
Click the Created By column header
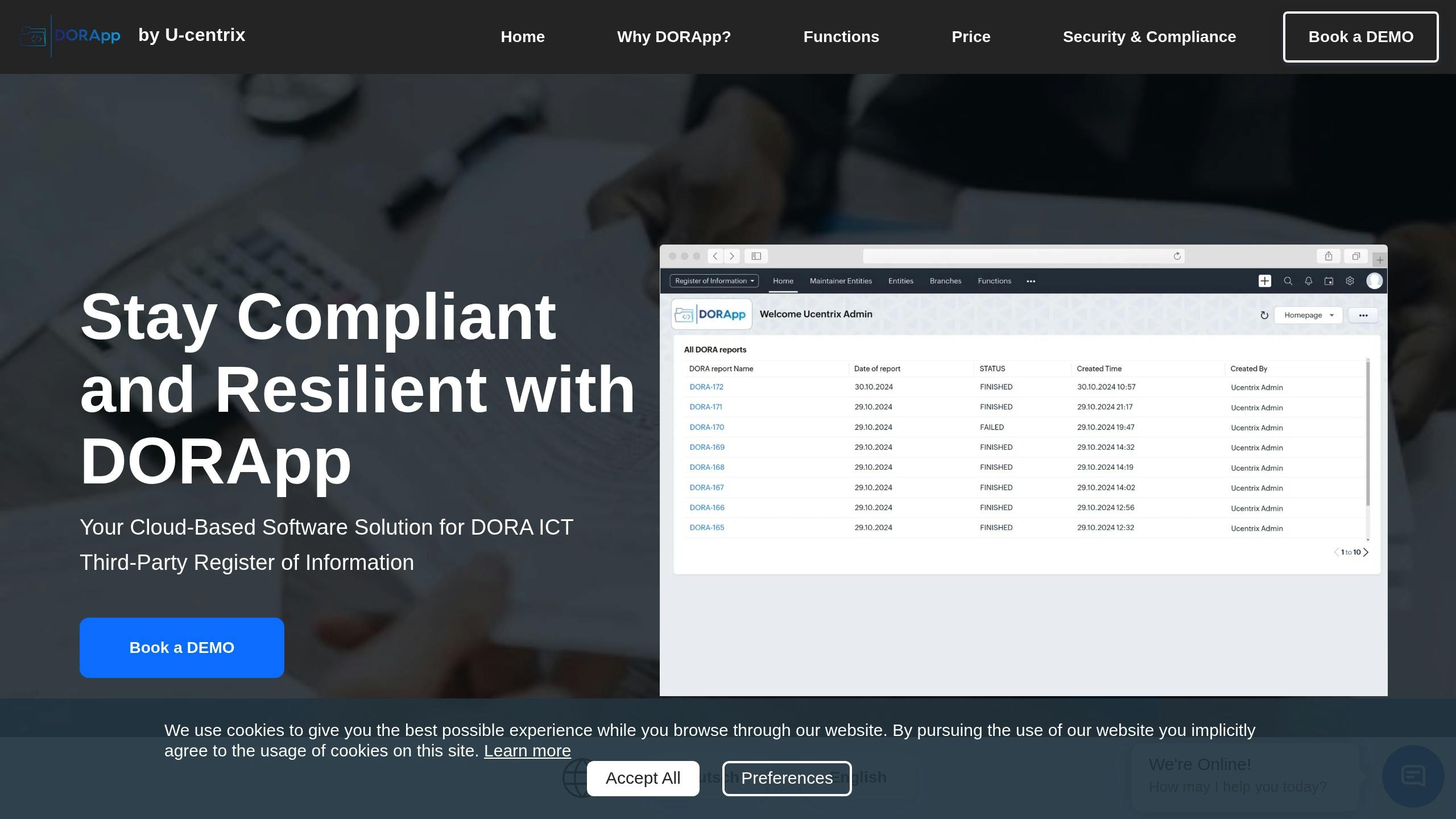click(x=1249, y=369)
